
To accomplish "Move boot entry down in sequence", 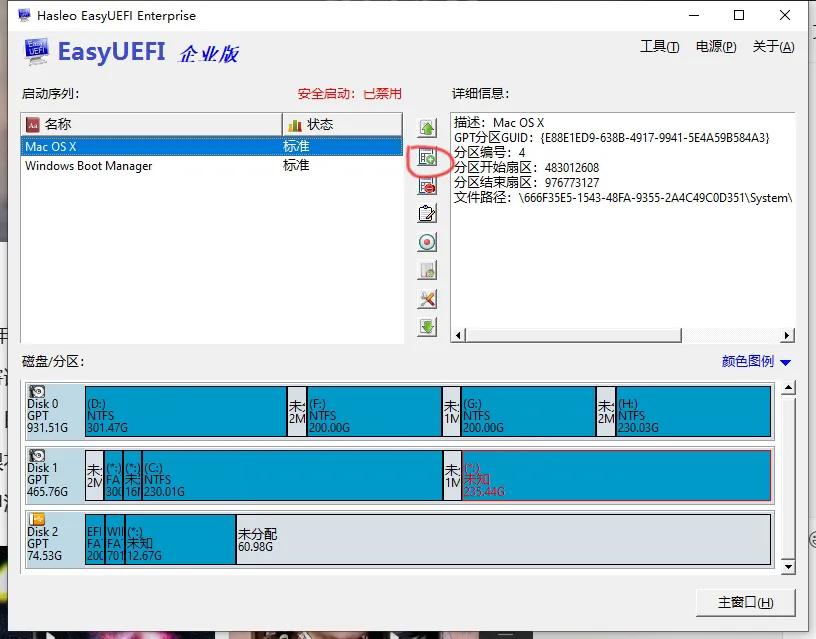I will [x=426, y=326].
